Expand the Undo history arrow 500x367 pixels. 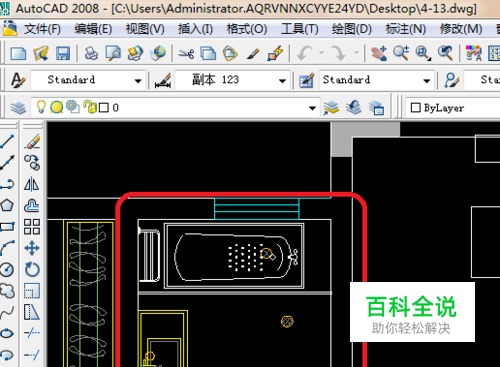(321, 53)
